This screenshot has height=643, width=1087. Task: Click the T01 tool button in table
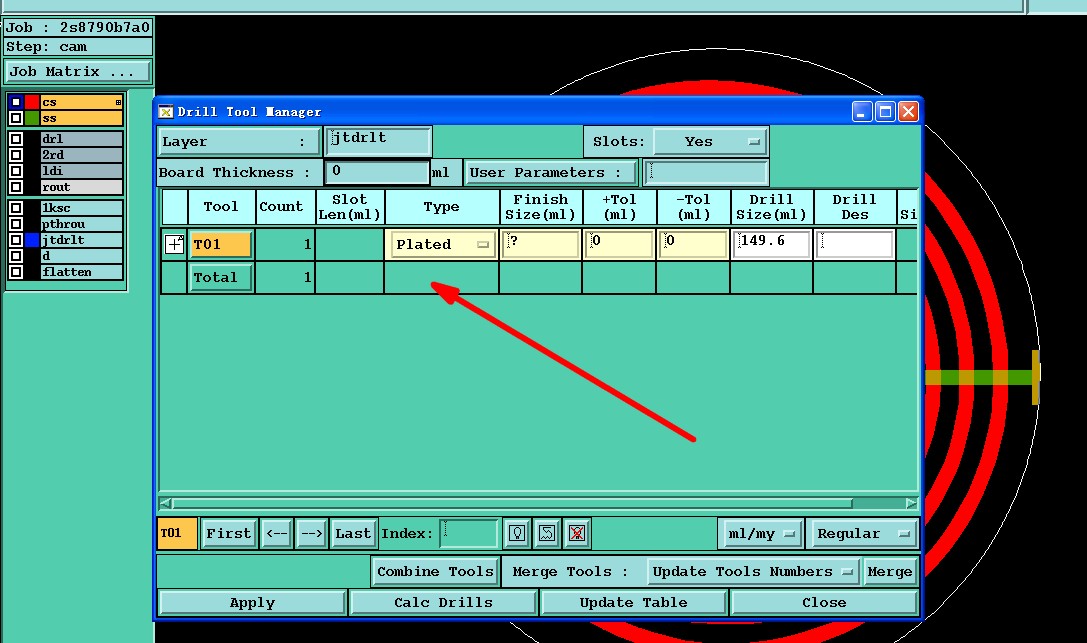coord(221,244)
